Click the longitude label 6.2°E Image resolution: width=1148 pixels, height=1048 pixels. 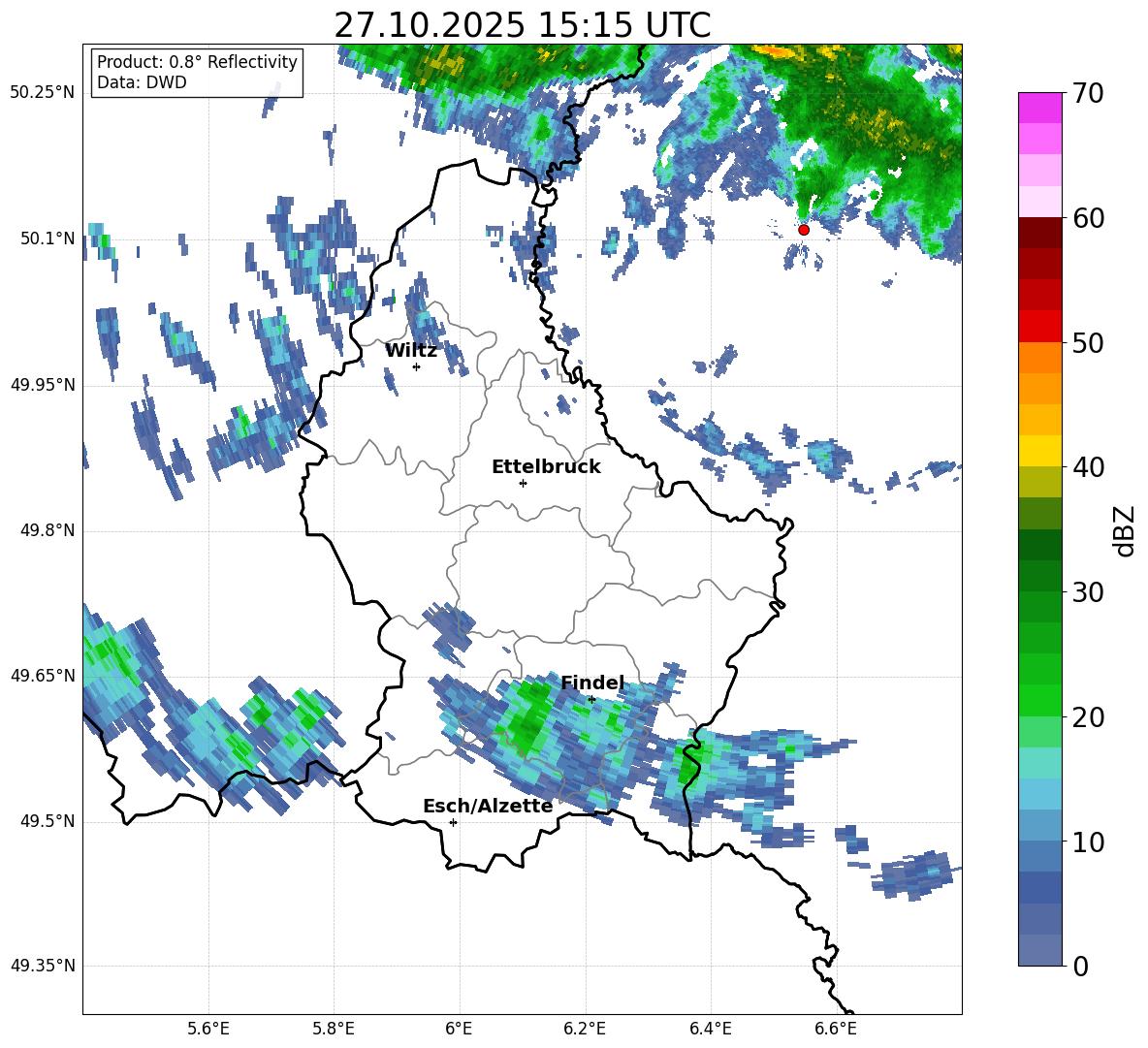pos(585,1029)
